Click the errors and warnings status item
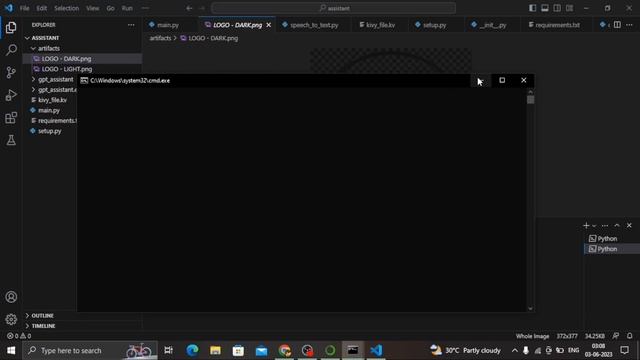Screen dimensions: 640x360 pyautogui.click(x=19, y=336)
